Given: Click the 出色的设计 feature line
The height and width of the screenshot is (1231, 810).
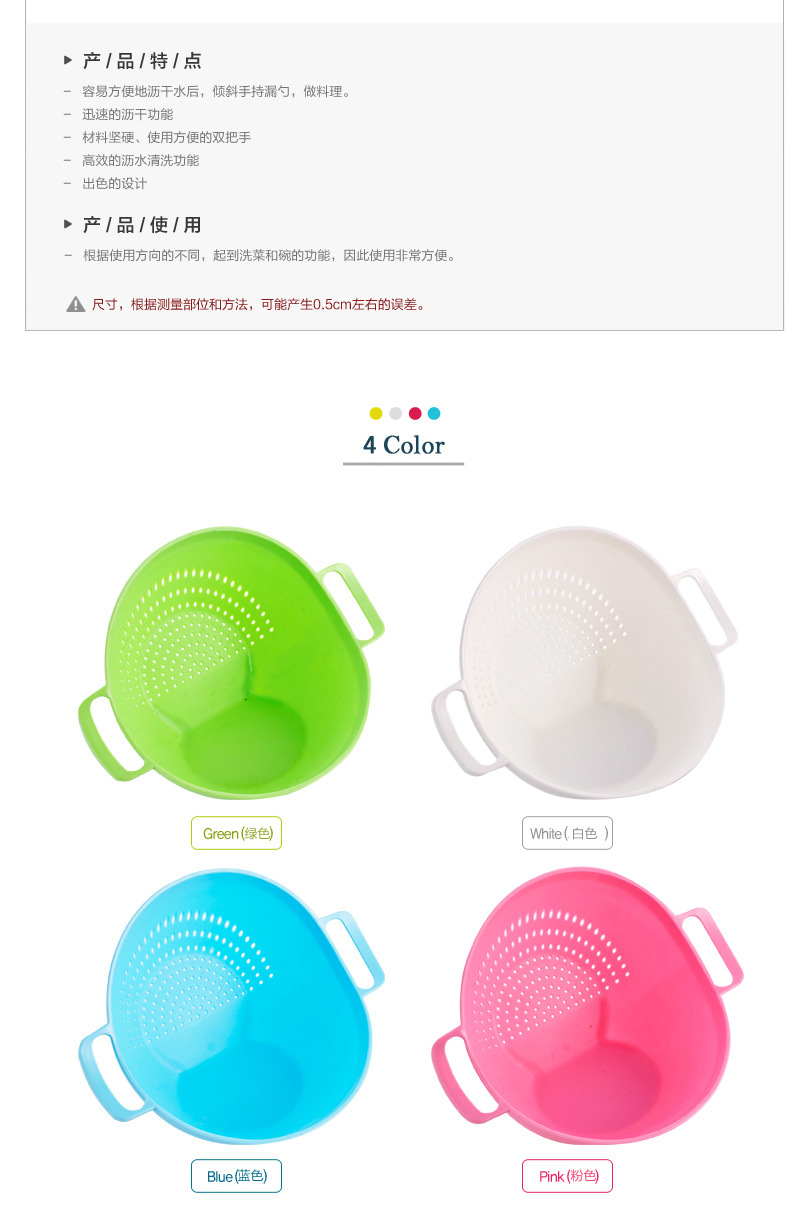Looking at the screenshot, I should 114,184.
